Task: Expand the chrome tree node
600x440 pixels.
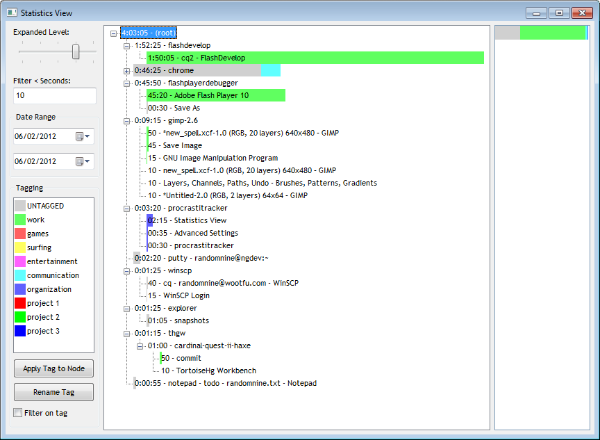Action: [127, 71]
